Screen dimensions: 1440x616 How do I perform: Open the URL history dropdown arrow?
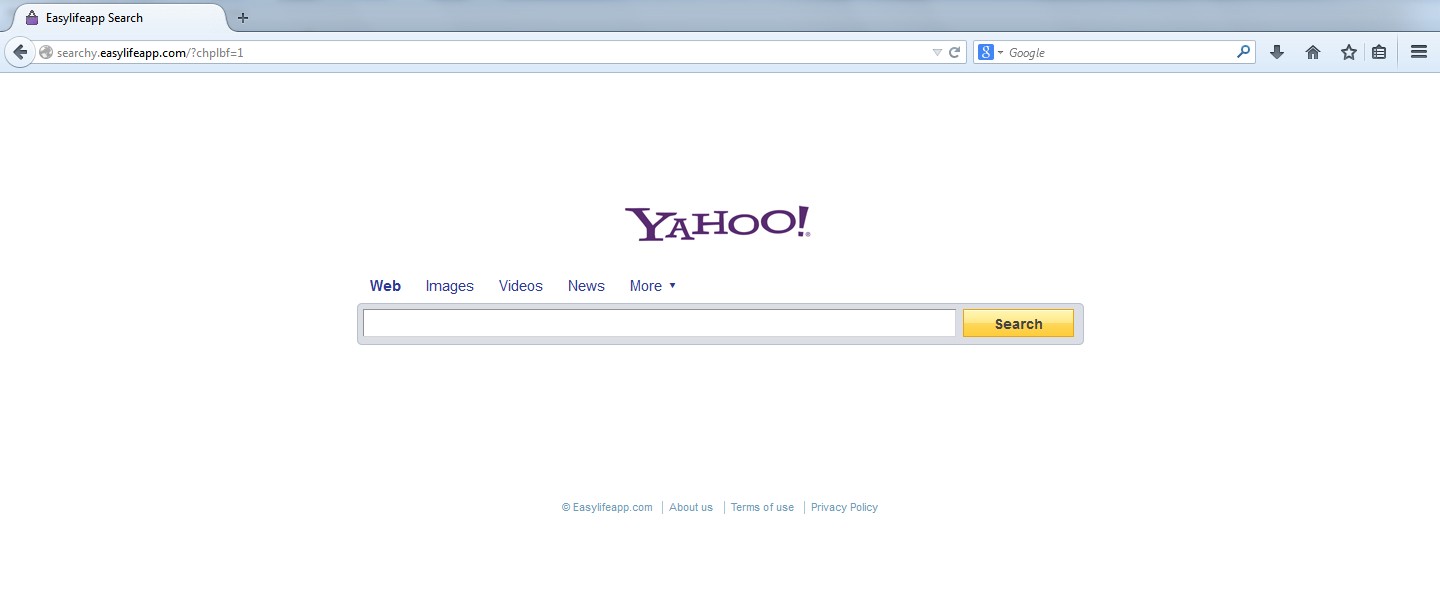(x=937, y=53)
